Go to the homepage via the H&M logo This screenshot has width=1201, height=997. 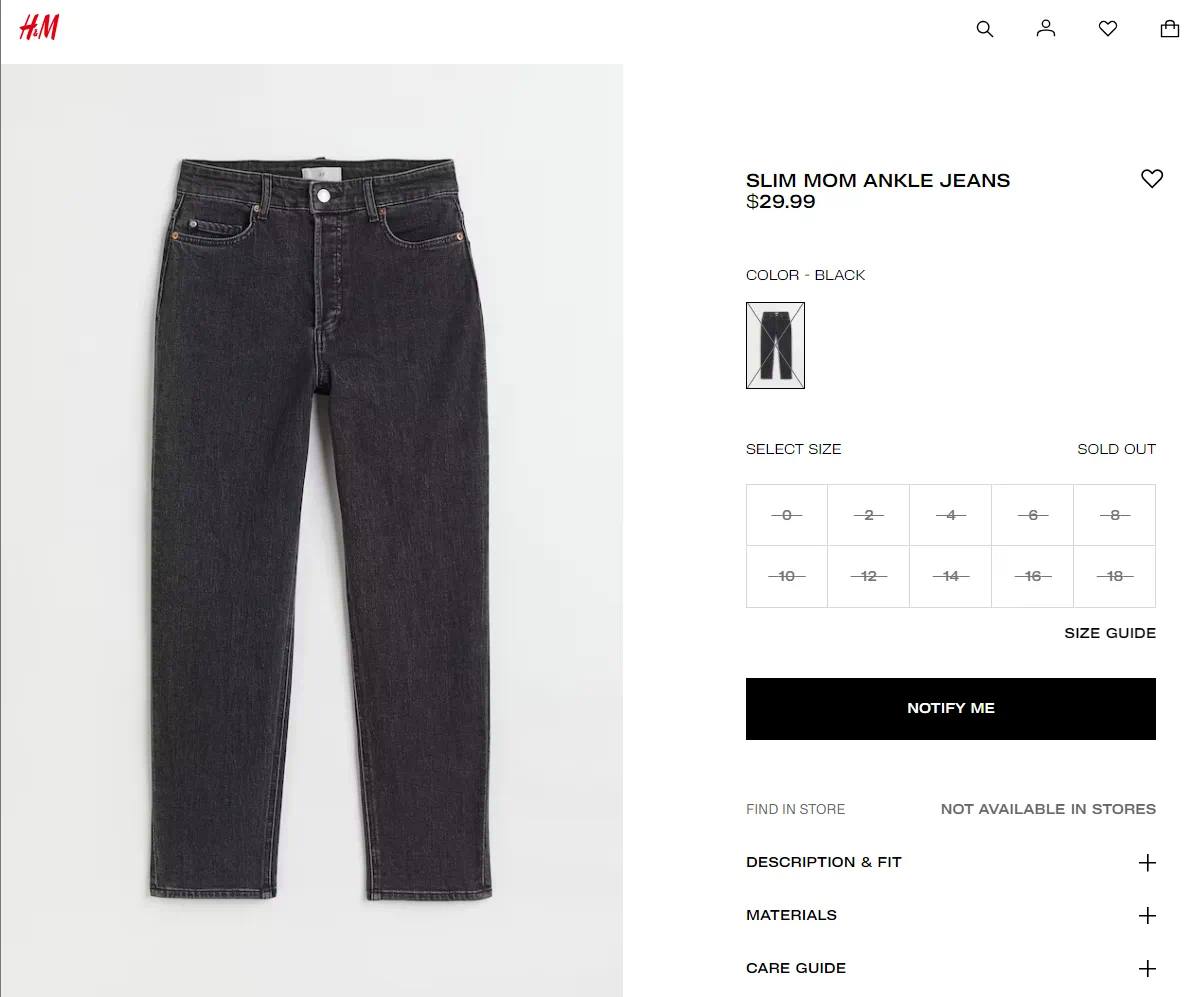click(x=39, y=28)
